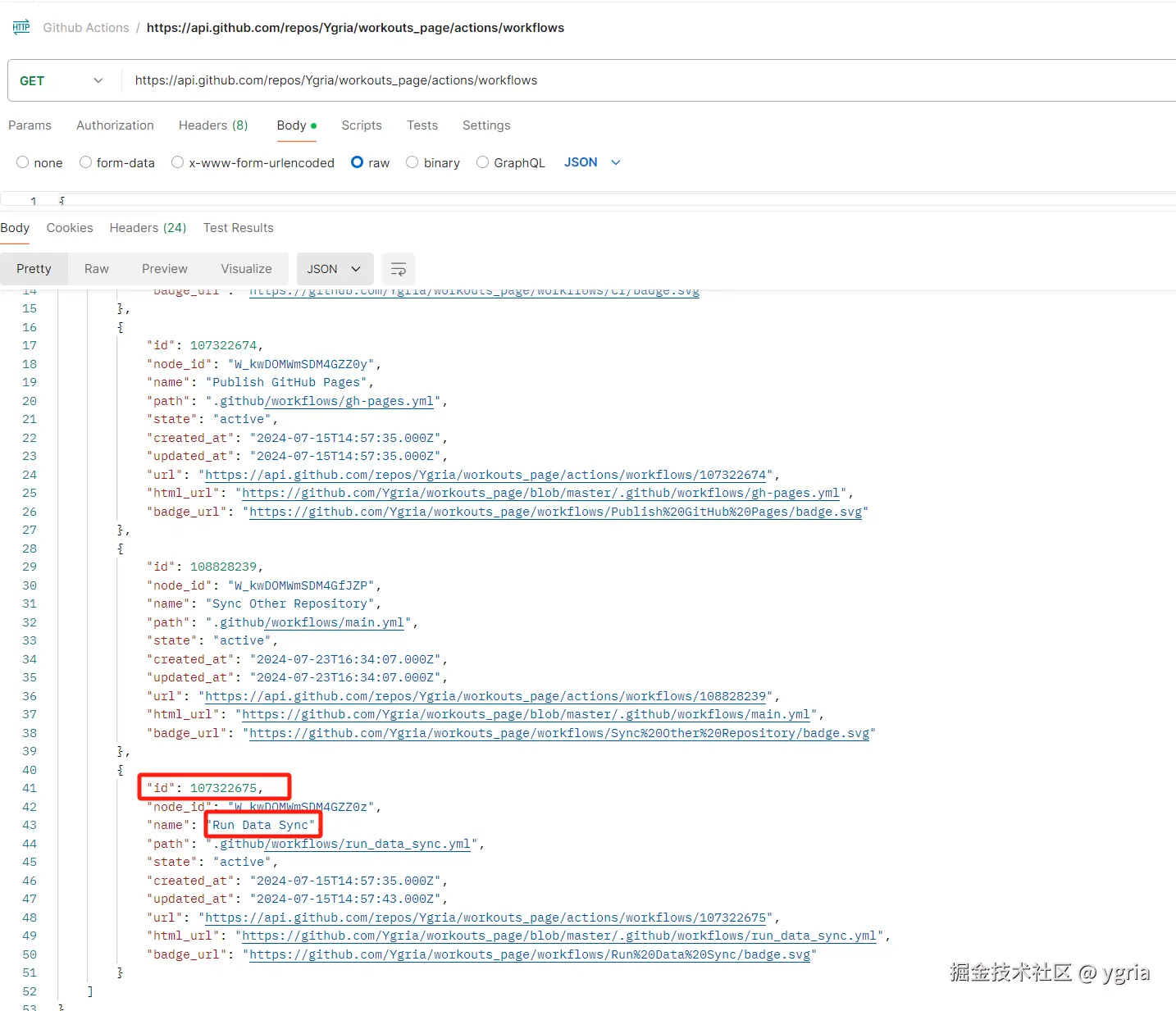
Task: Toggle the word wrap icon in response toolbar
Action: point(399,269)
